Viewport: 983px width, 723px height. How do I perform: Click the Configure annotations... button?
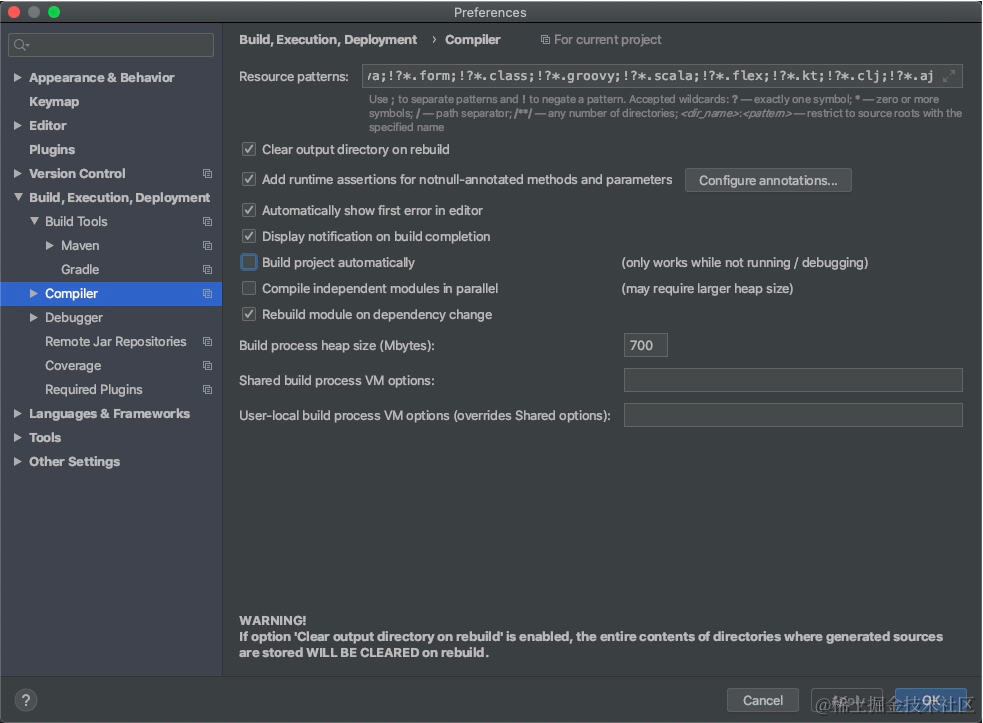768,180
